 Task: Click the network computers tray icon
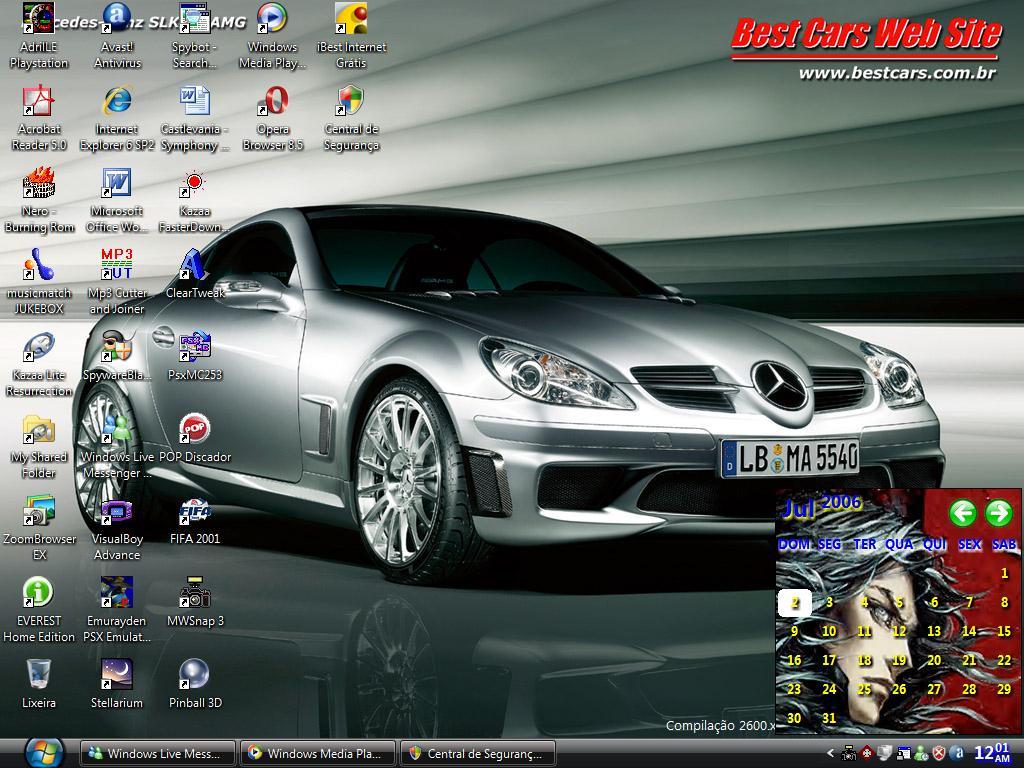coord(885,753)
